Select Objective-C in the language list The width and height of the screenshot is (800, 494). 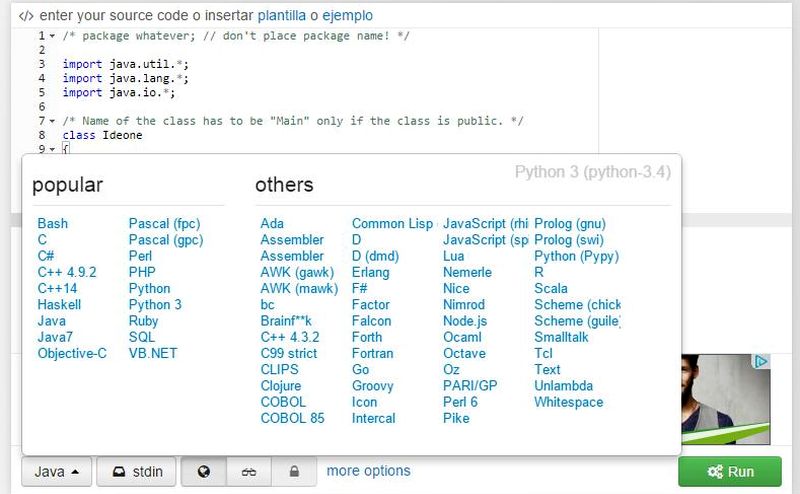[72, 354]
